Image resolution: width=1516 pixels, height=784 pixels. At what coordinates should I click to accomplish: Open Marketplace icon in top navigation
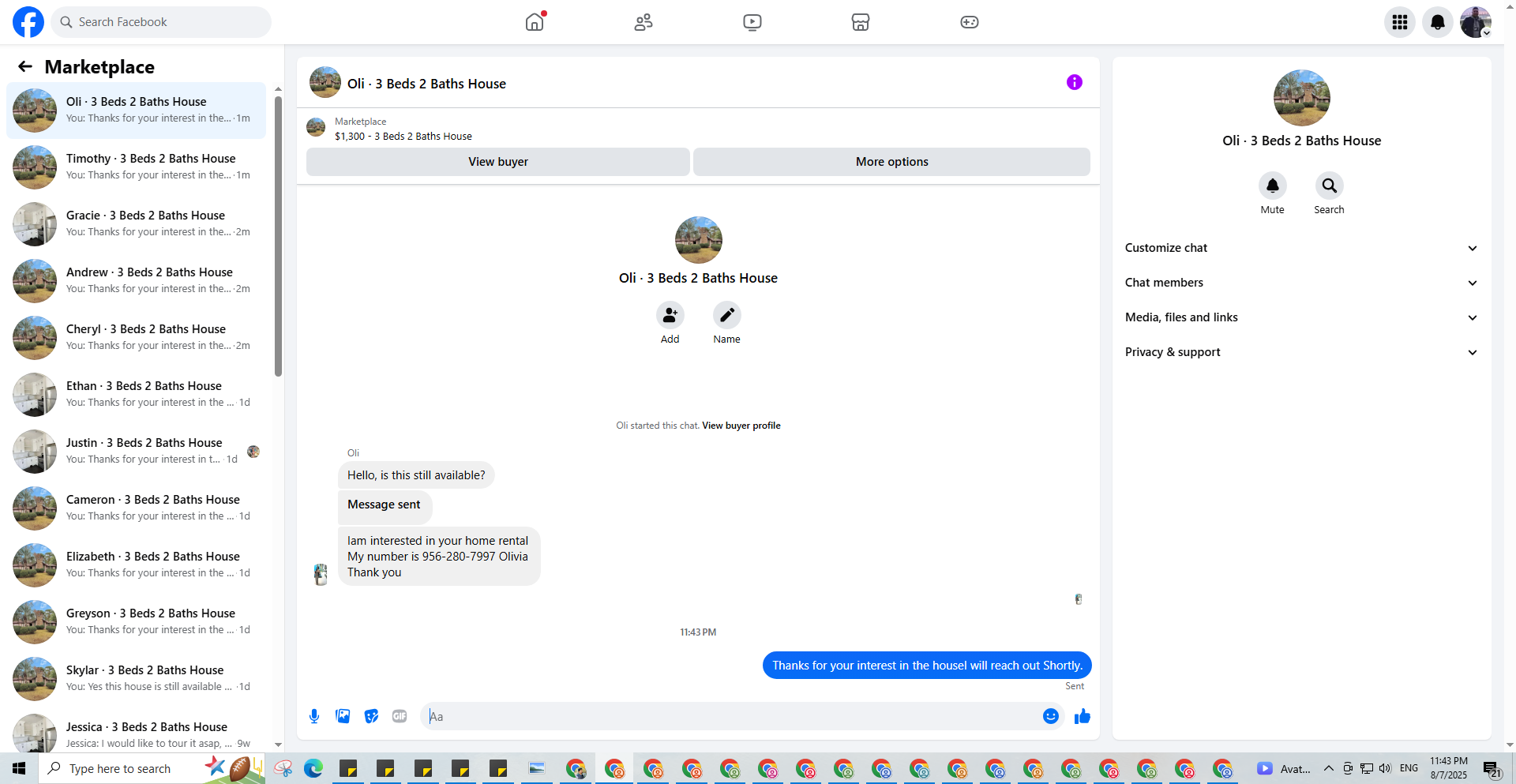[861, 22]
